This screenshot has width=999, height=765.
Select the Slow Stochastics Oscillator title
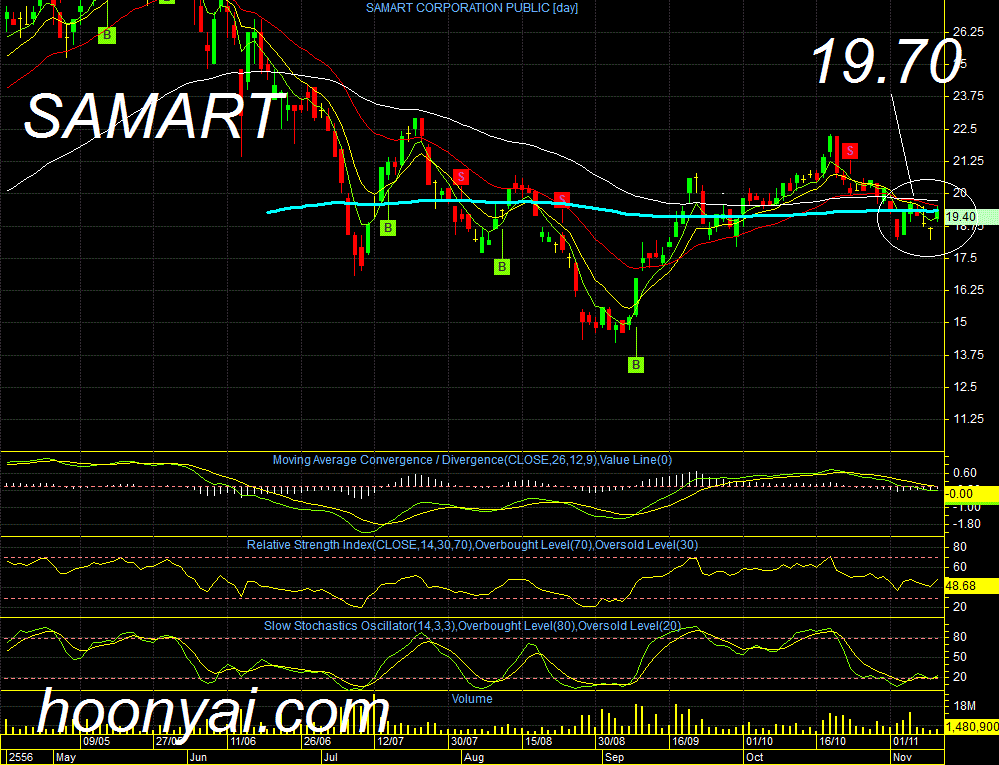[472, 626]
